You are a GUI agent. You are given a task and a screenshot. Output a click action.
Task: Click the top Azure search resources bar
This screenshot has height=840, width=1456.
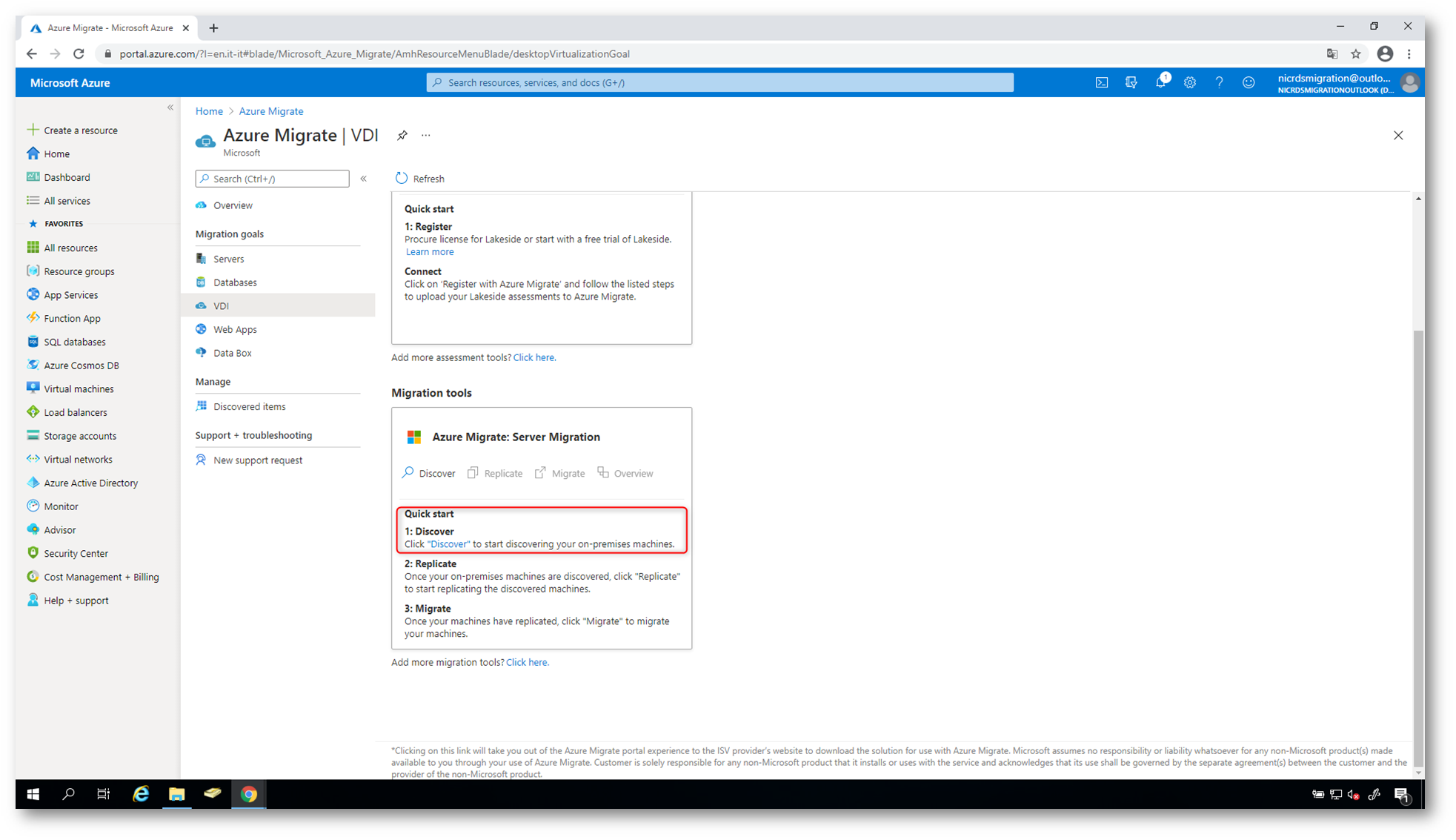719,82
